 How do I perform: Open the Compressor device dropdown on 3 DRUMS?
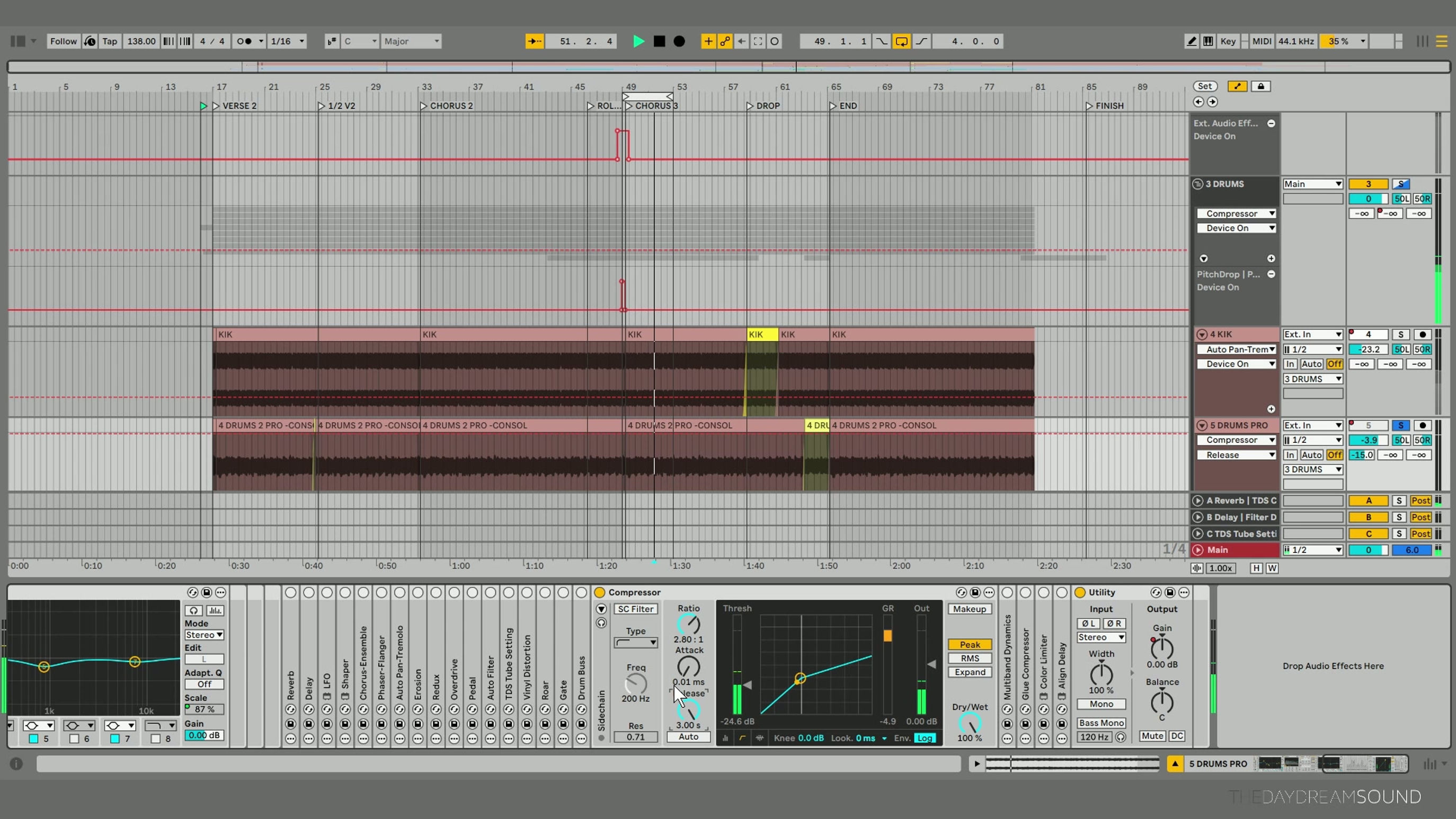click(x=1237, y=213)
